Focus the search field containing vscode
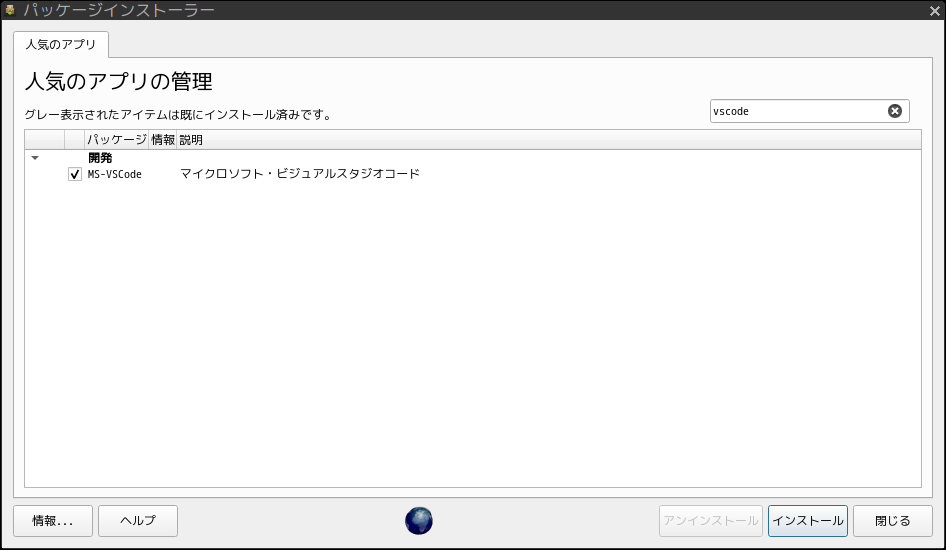 (x=798, y=111)
